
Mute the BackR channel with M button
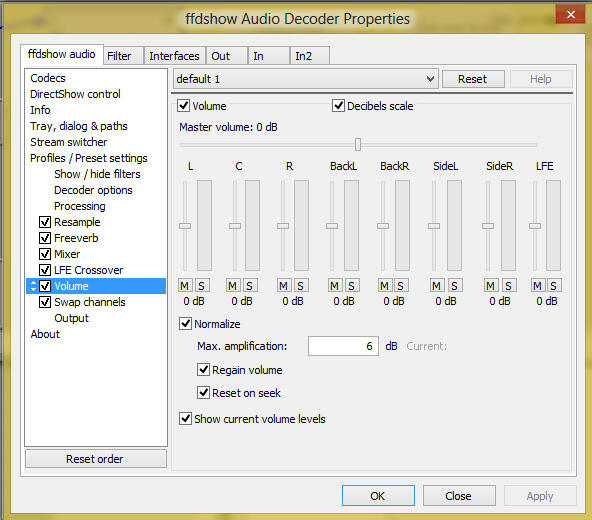click(x=385, y=286)
